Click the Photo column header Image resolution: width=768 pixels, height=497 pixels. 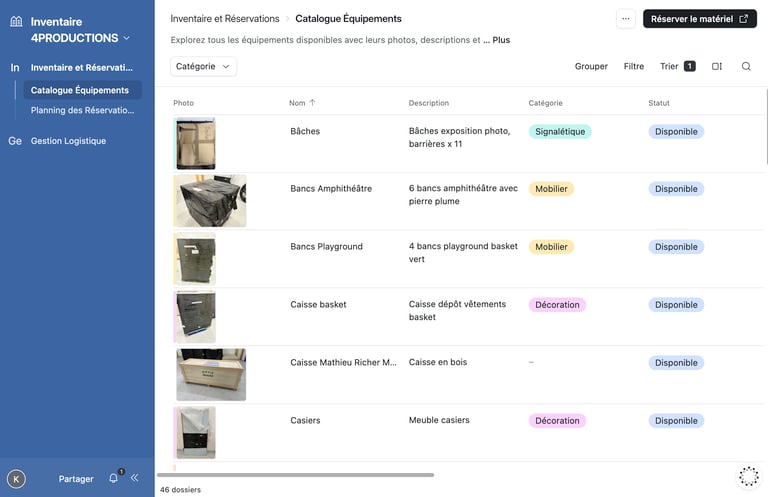coord(183,103)
